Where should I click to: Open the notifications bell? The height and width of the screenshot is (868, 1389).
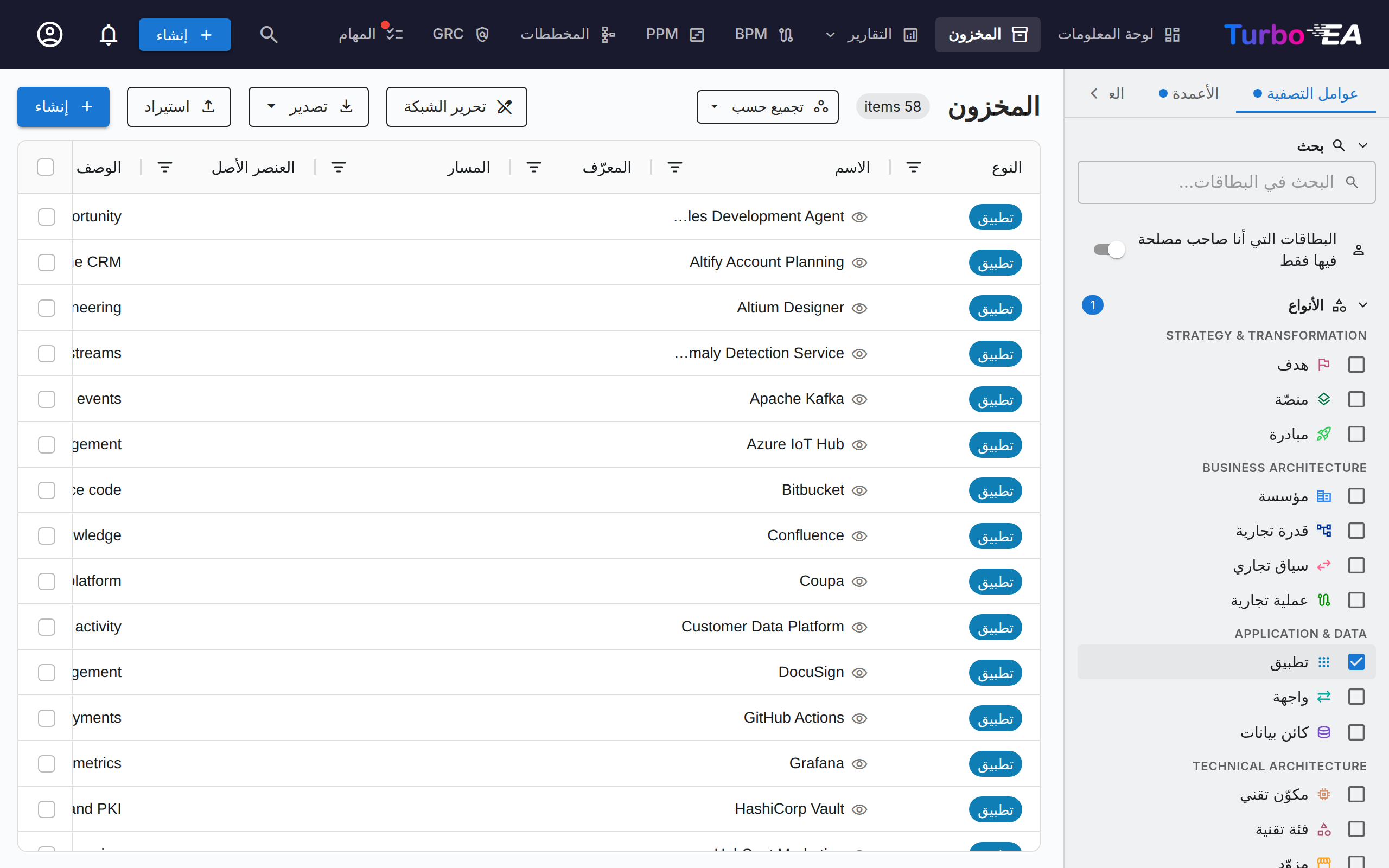coord(109,34)
